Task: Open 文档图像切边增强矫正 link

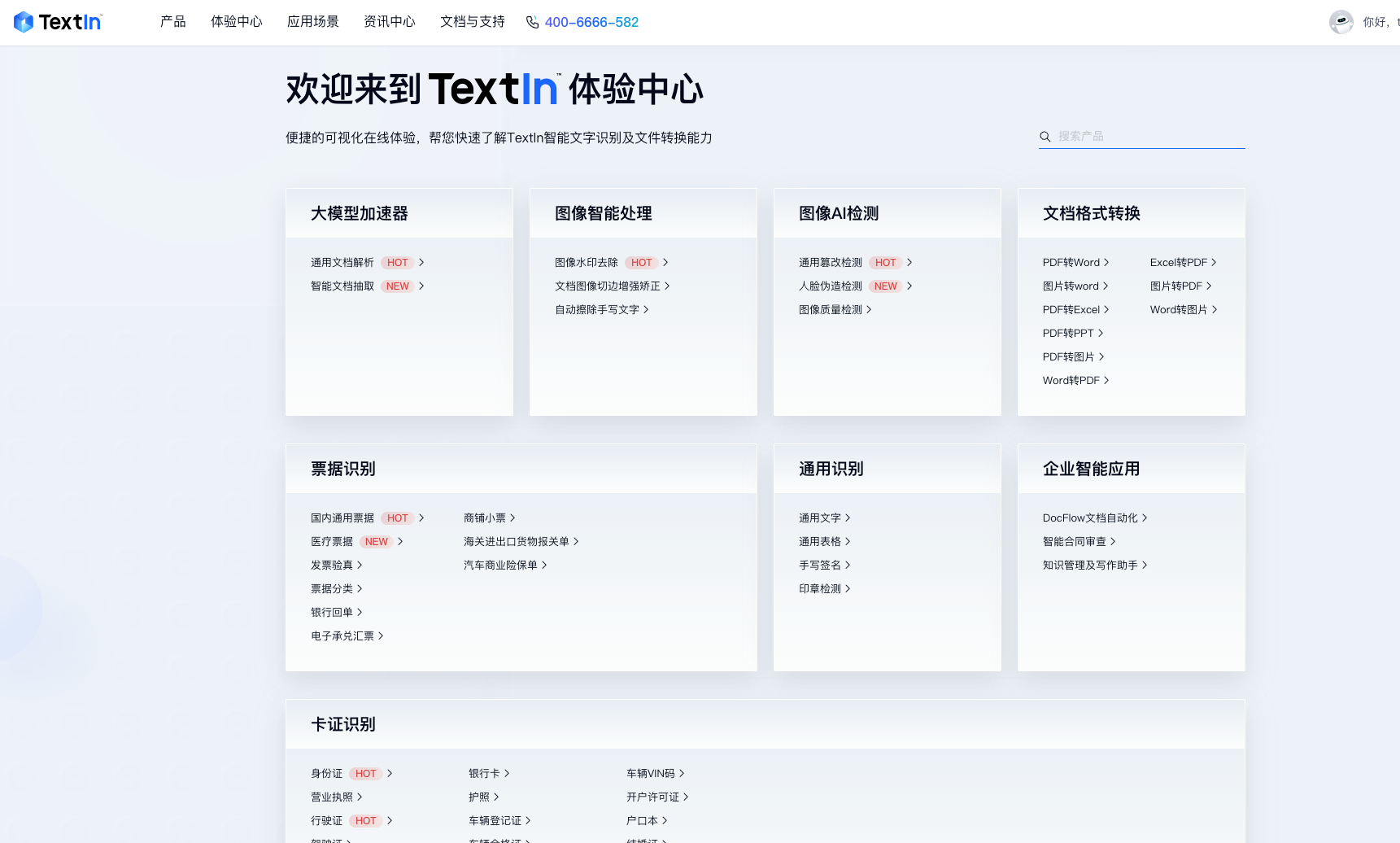Action: tap(608, 286)
